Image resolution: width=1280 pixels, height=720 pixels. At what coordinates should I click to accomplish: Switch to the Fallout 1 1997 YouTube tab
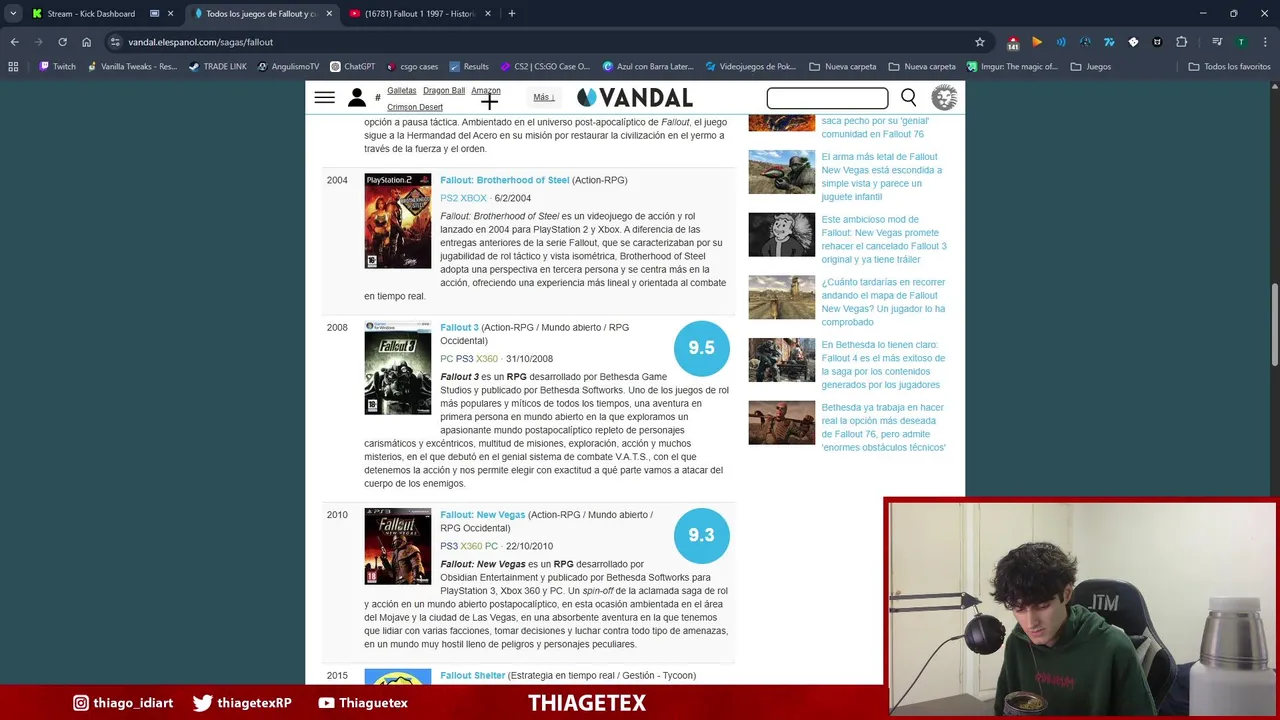tap(419, 14)
